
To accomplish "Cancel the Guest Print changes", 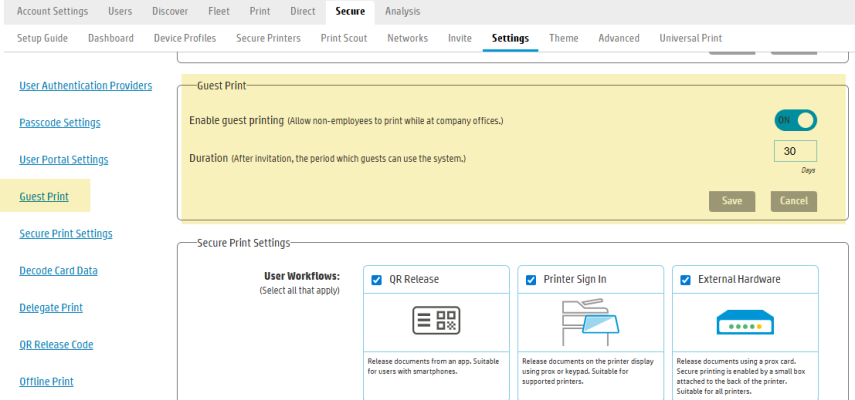I will [793, 201].
